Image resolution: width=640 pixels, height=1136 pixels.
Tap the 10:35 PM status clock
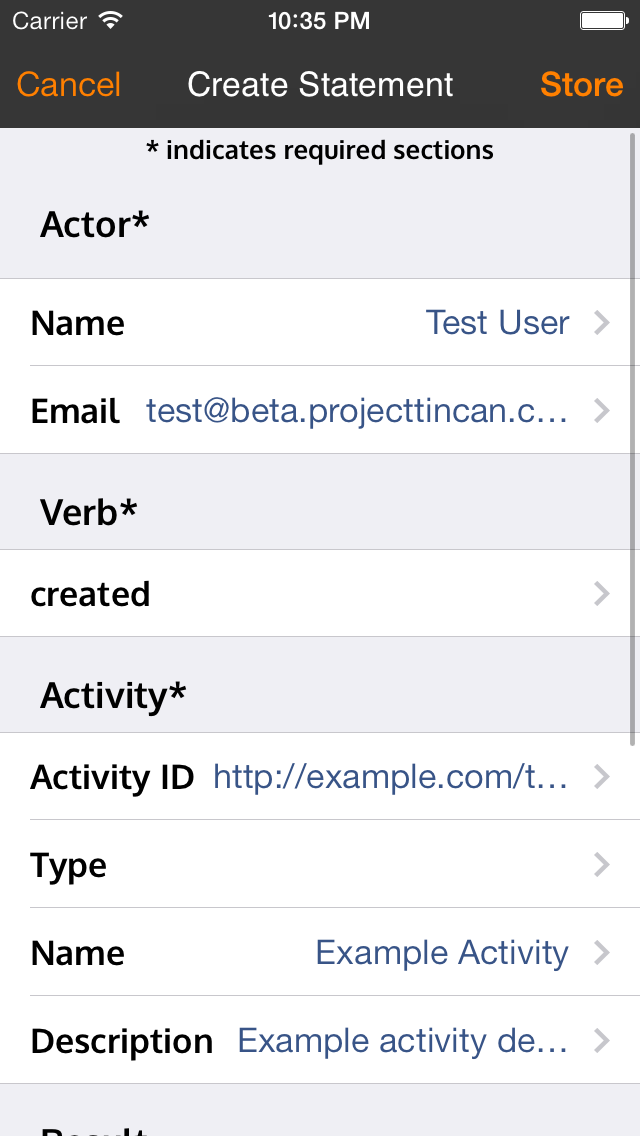[319, 21]
